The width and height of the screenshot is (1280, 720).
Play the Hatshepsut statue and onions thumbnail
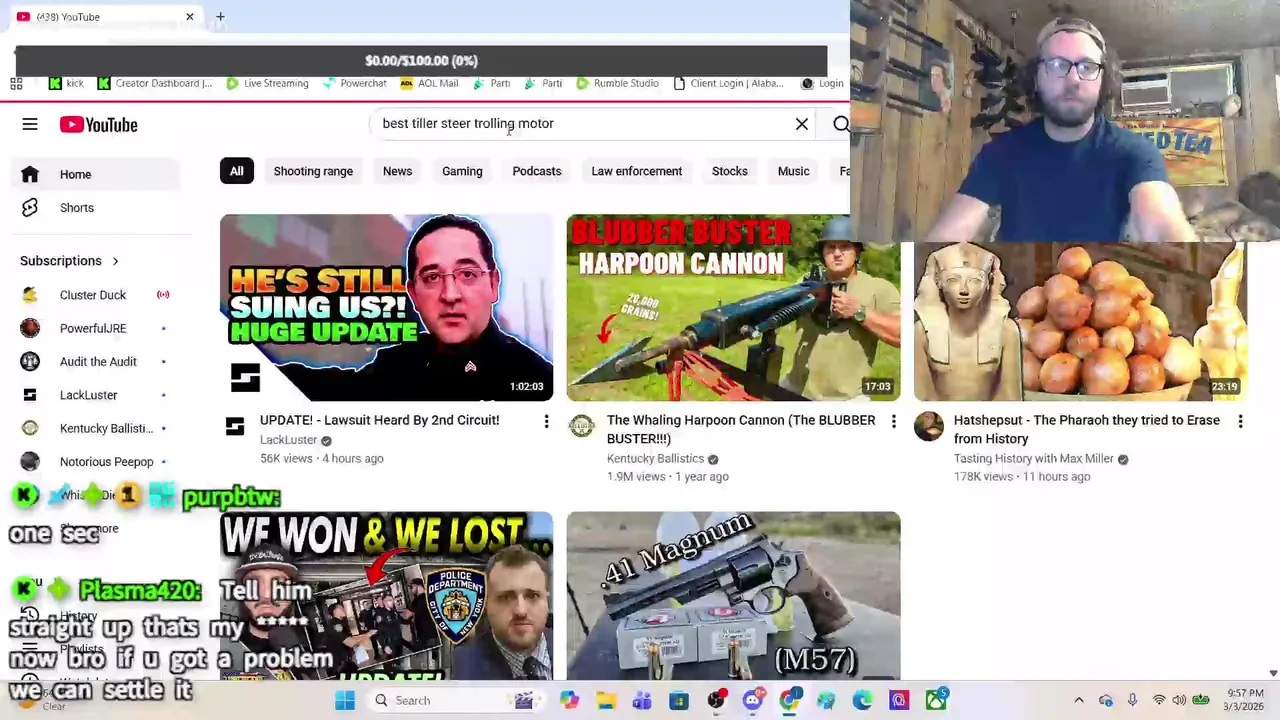click(1080, 320)
